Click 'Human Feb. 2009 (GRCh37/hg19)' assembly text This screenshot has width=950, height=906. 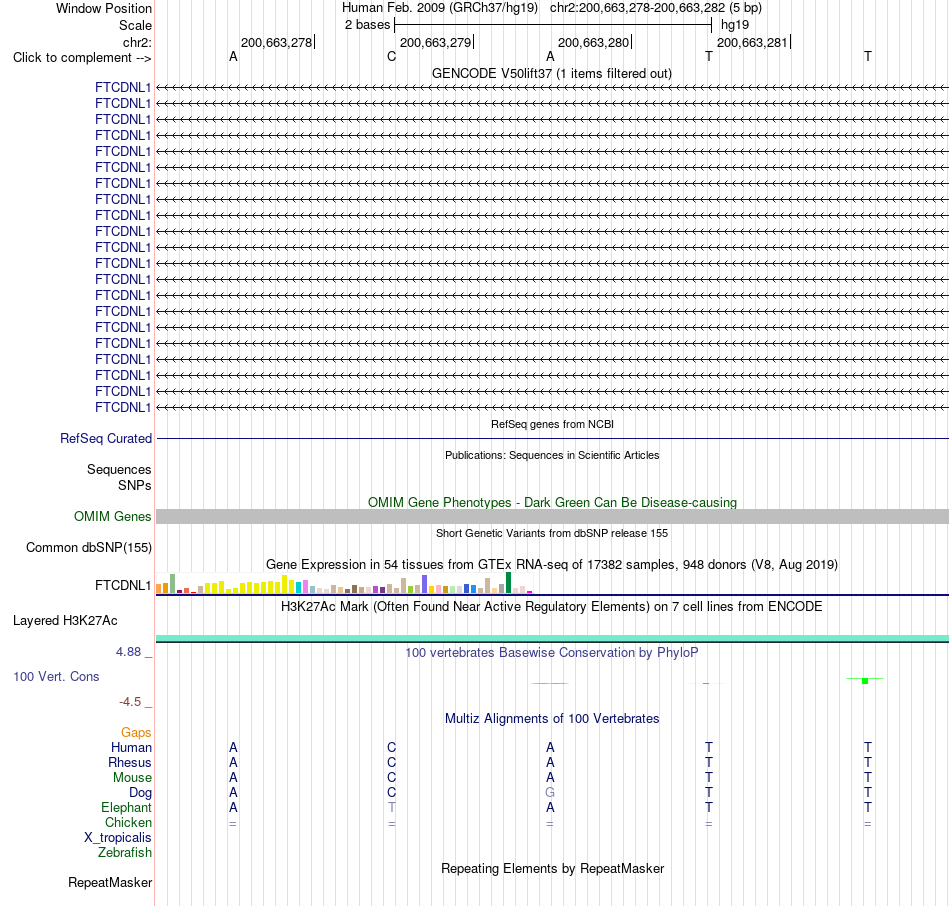440,8
